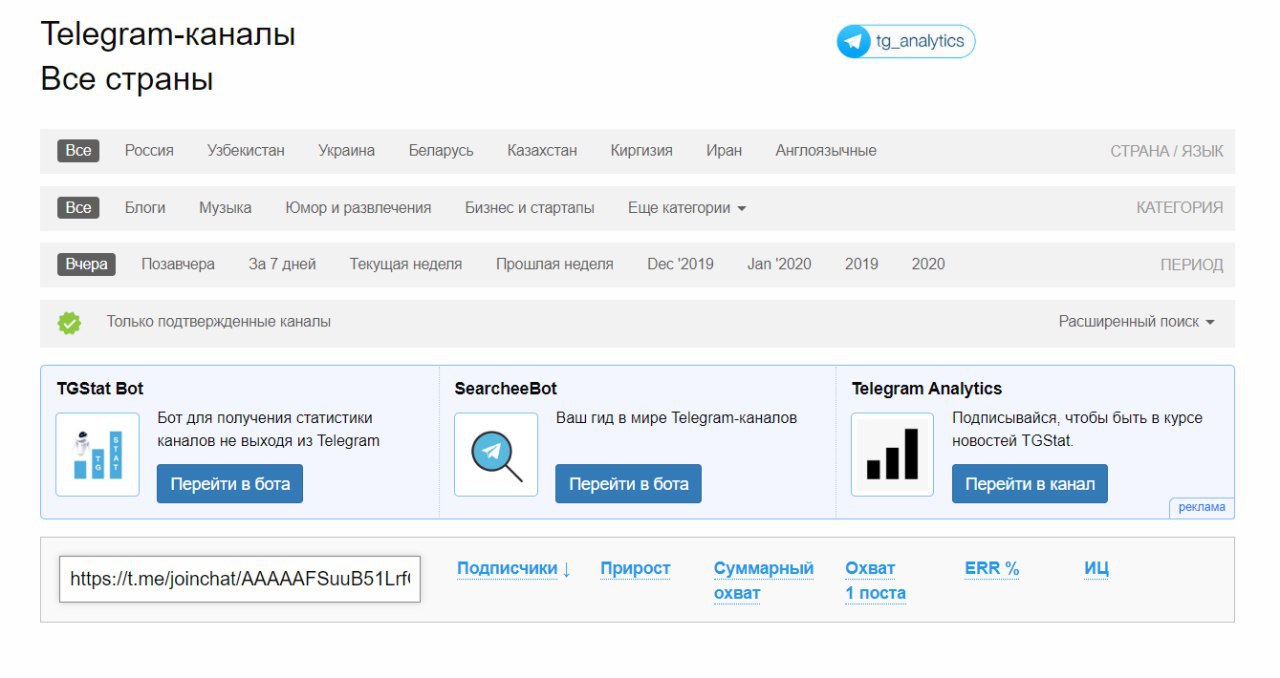Screen dimensions: 1280x678
Task: Open the tg_analytics Telegram badge
Action: tap(905, 42)
